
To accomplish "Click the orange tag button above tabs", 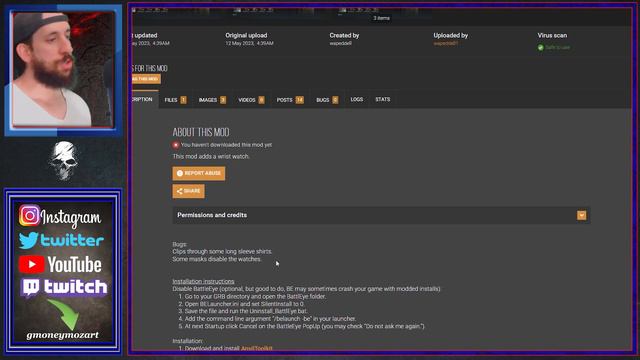I will click(x=146, y=79).
